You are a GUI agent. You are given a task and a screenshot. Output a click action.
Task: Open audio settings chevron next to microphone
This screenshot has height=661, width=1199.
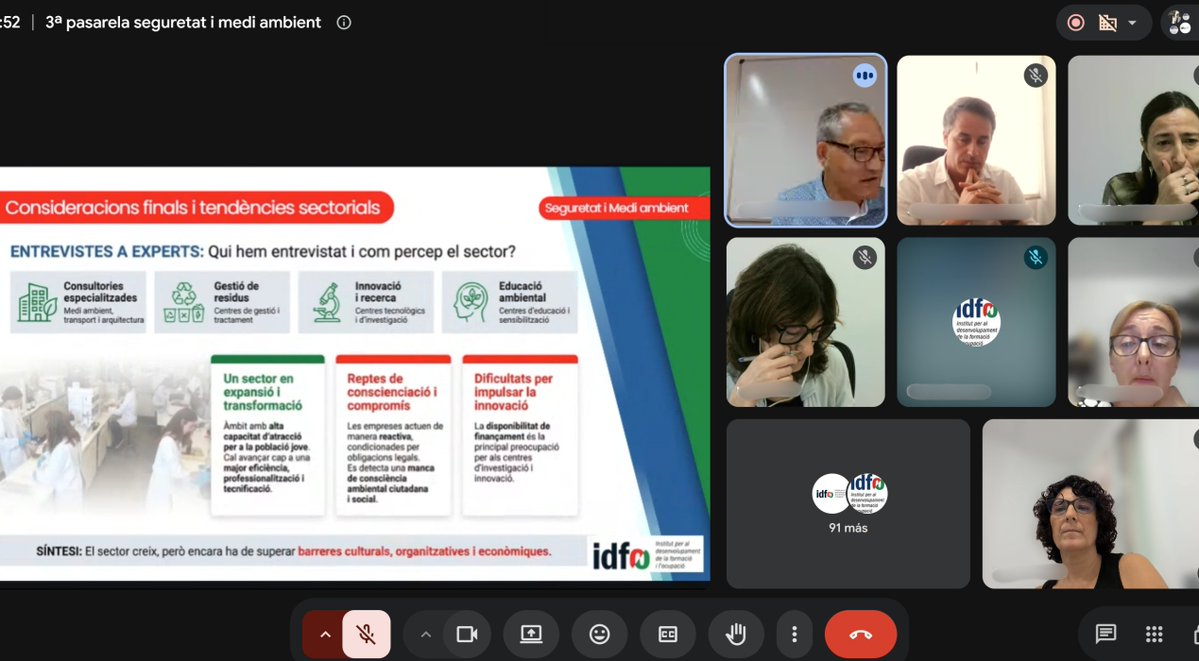tap(324, 634)
